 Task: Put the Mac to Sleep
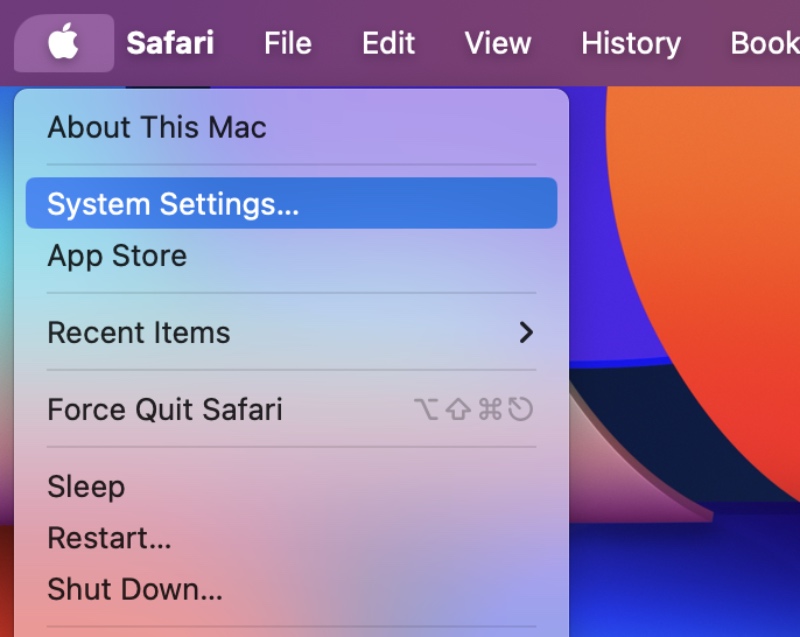click(86, 487)
